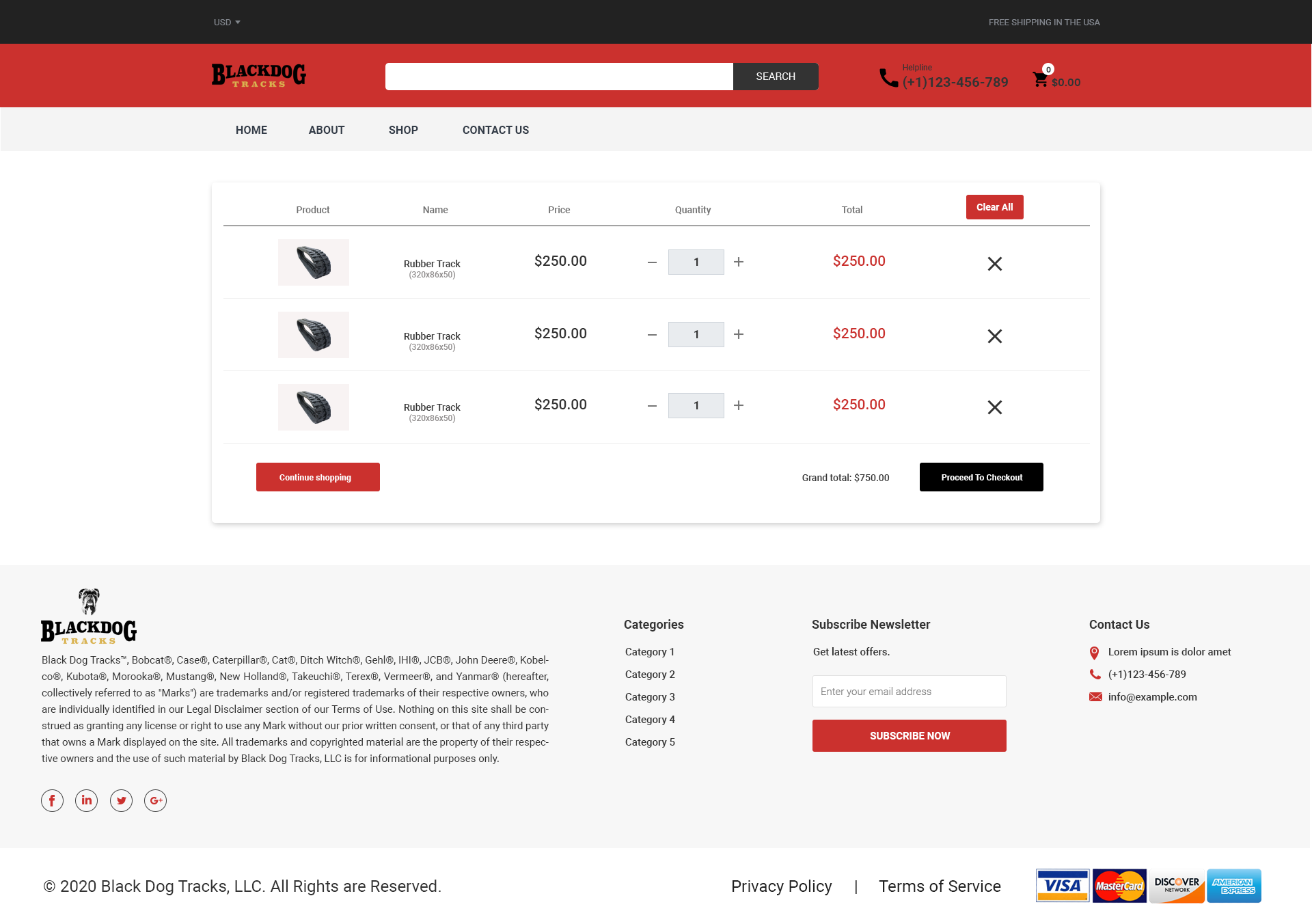Open the Privacy Policy link
1312x924 pixels.
coord(781,886)
